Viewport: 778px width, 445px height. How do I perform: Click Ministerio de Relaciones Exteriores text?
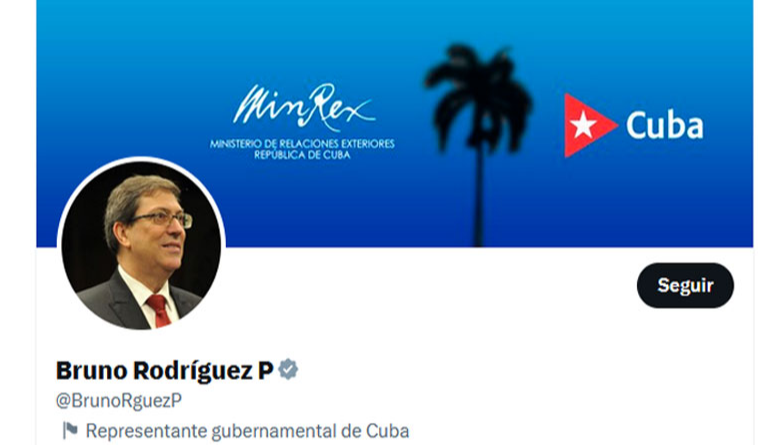[x=302, y=144]
